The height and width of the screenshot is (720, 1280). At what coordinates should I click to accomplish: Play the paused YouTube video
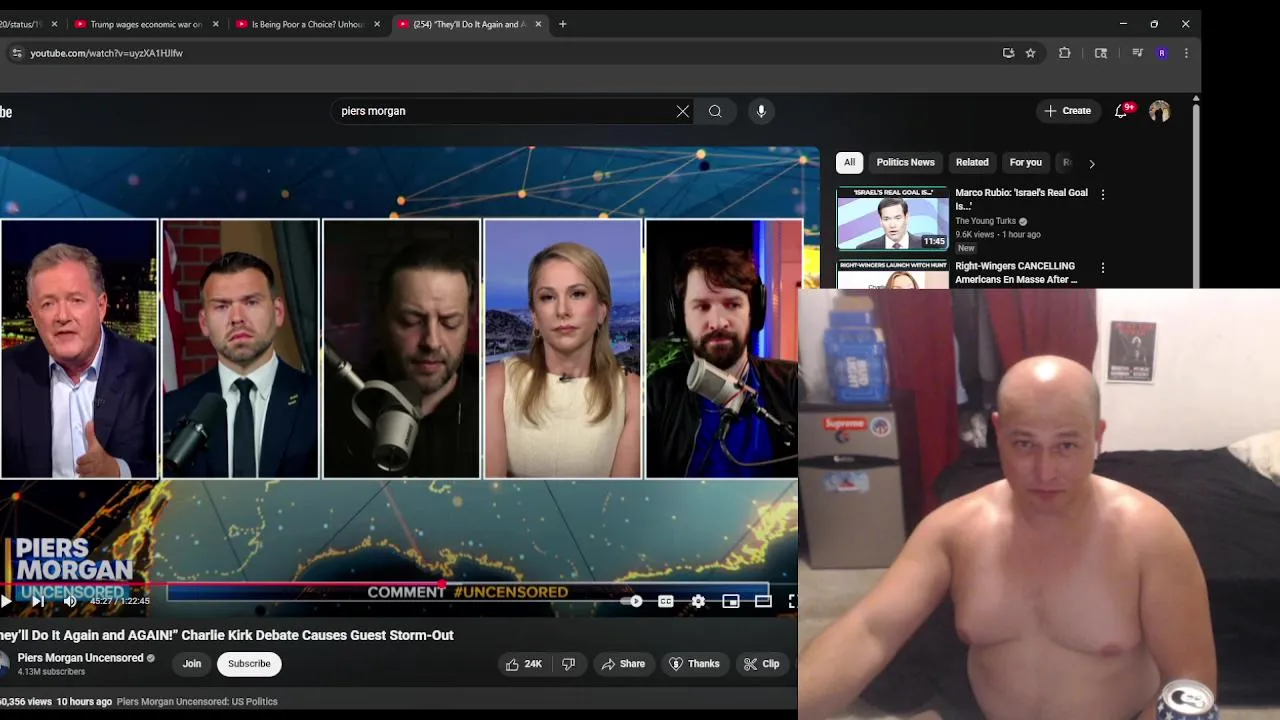[6, 601]
